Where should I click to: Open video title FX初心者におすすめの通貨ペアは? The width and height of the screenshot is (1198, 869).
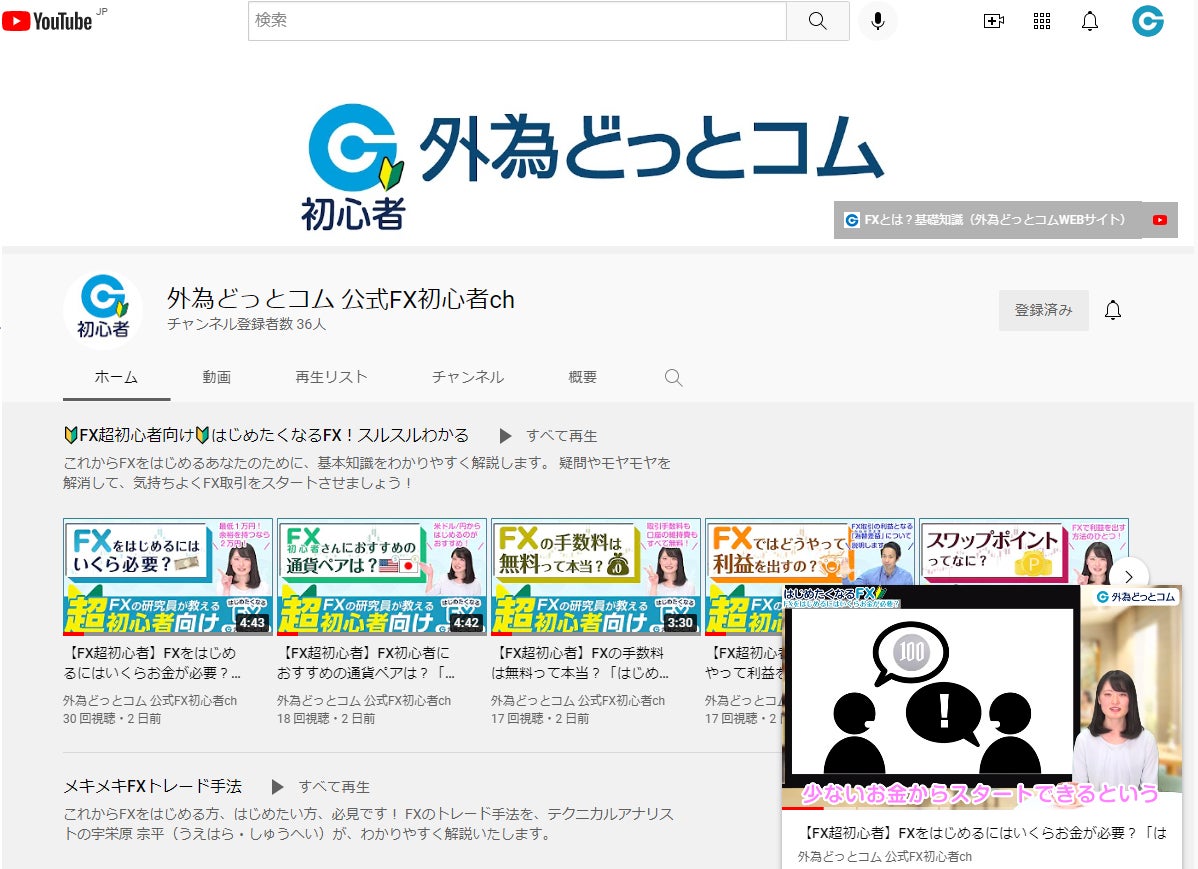(366, 663)
